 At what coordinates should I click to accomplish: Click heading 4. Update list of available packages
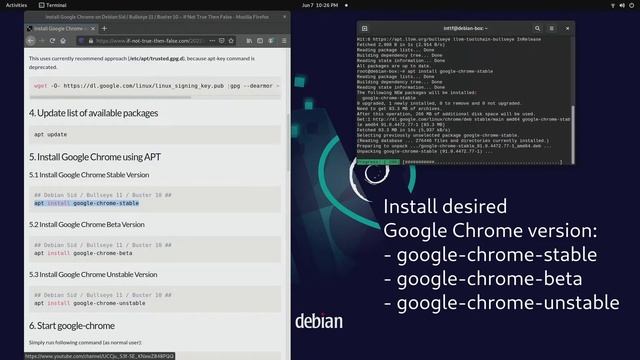[93, 113]
